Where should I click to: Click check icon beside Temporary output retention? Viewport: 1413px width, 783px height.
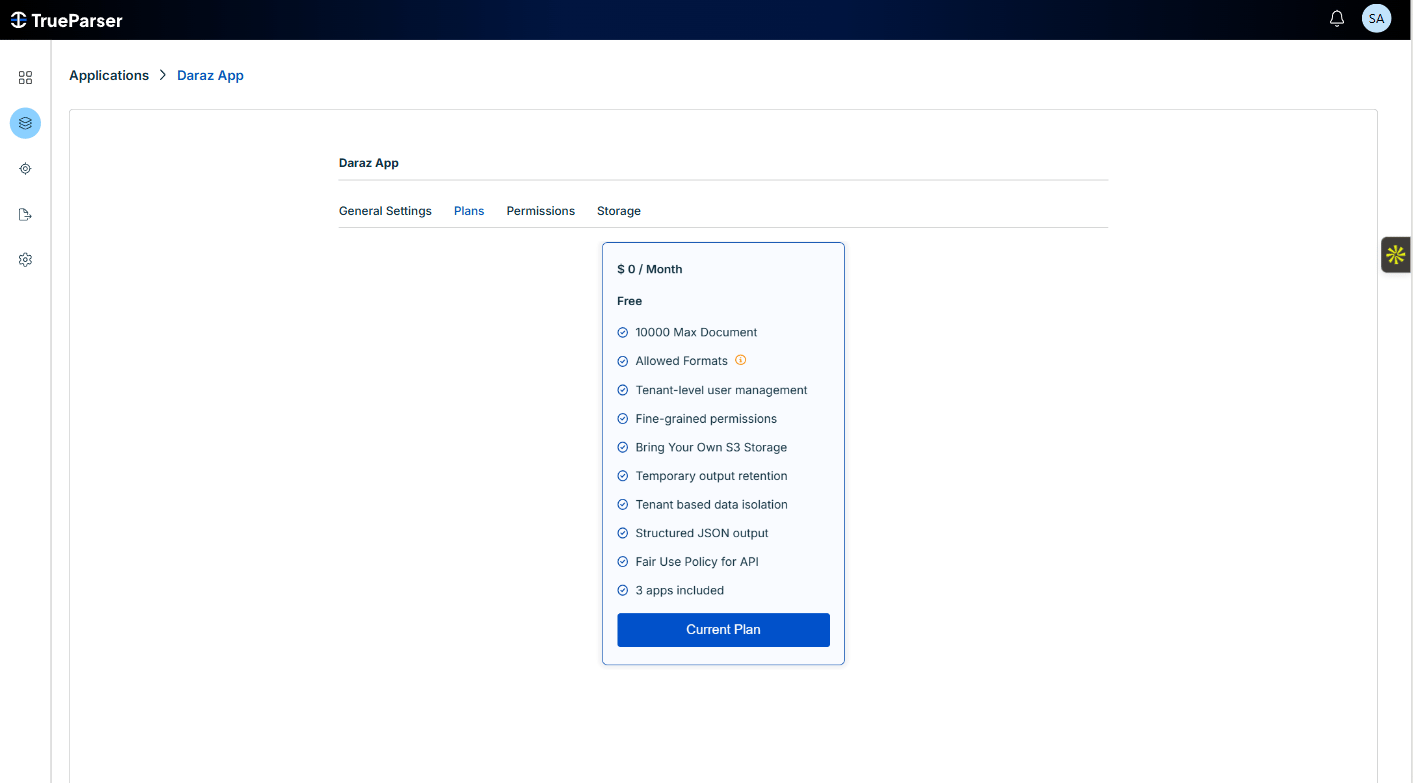(623, 476)
